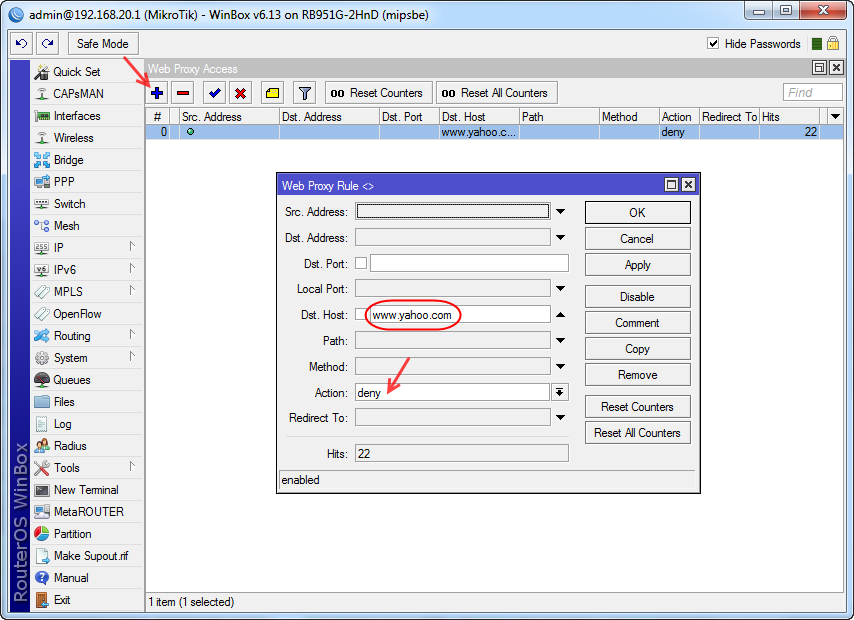Image resolution: width=854 pixels, height=620 pixels.
Task: Open Partition in the sidebar
Action: click(72, 534)
